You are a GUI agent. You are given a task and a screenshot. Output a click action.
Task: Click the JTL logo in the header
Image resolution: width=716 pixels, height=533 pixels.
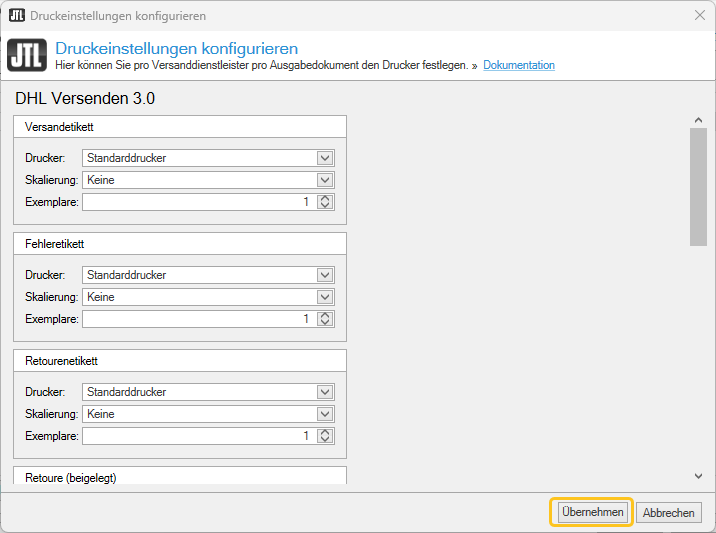[27, 56]
